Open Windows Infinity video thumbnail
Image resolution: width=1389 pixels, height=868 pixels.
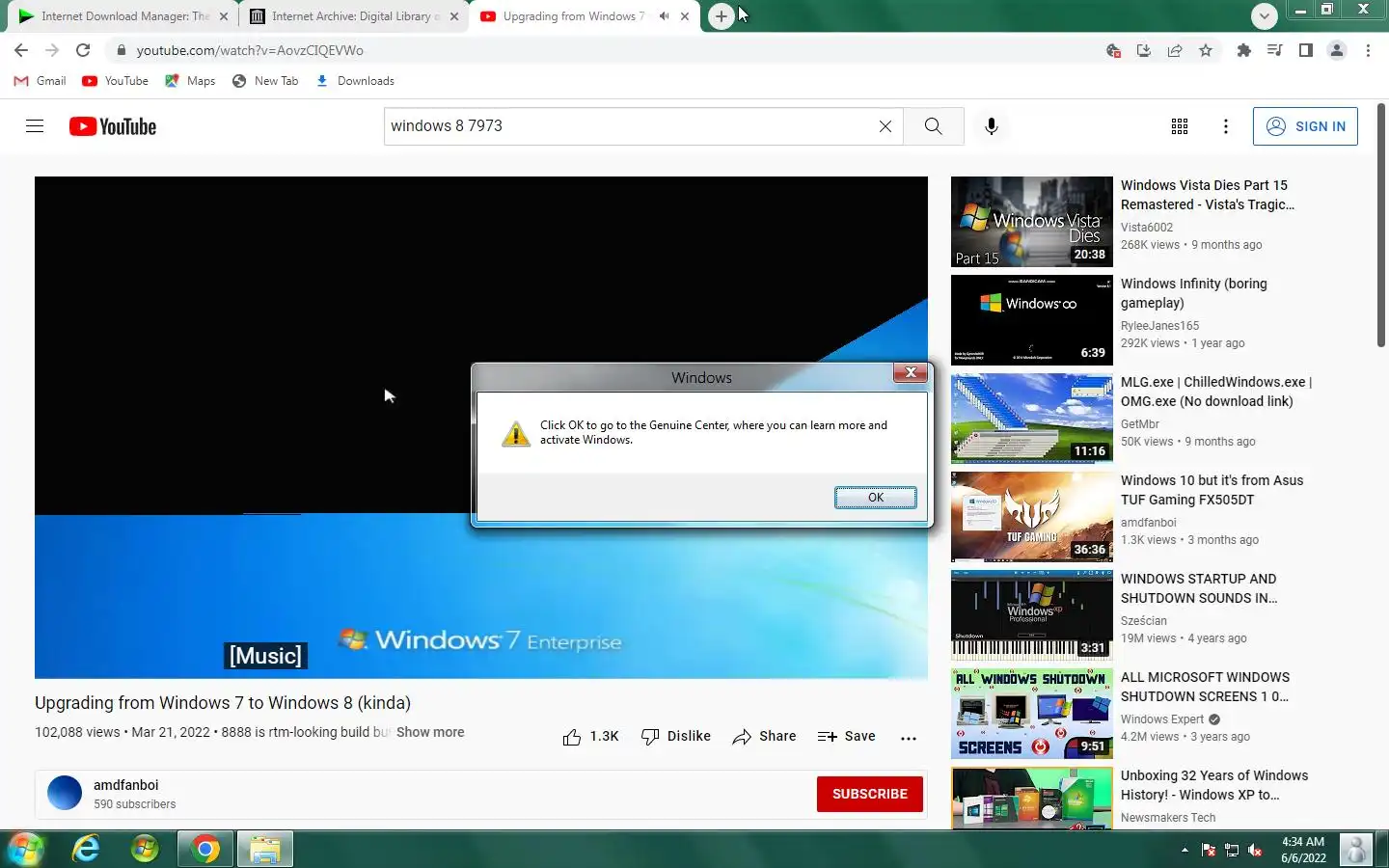point(1032,320)
